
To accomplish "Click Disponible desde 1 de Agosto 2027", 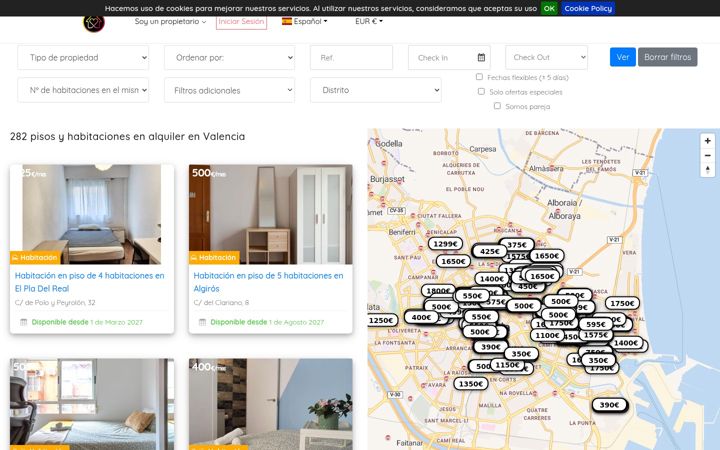I will tap(267, 322).
